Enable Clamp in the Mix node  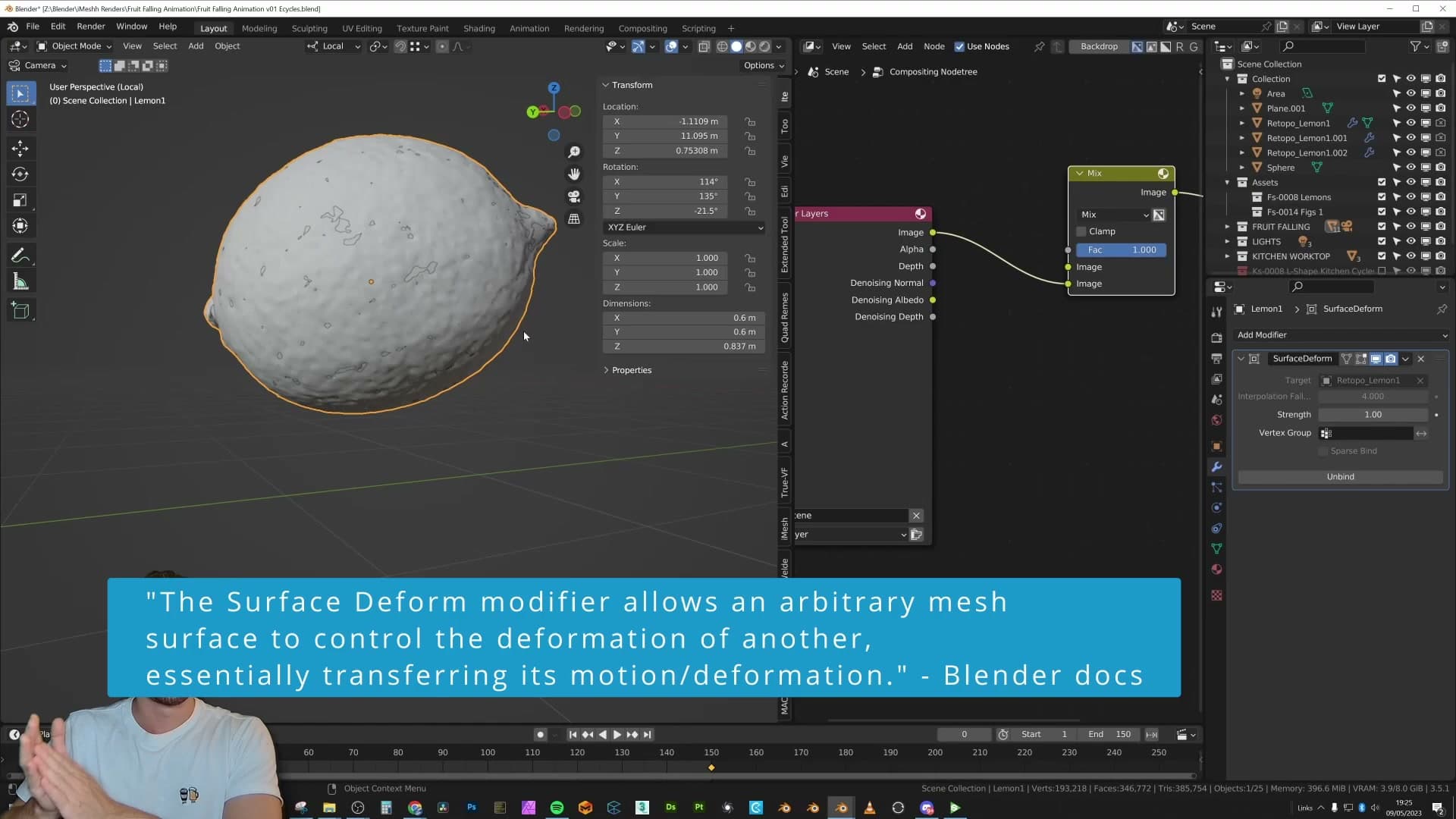coord(1081,231)
